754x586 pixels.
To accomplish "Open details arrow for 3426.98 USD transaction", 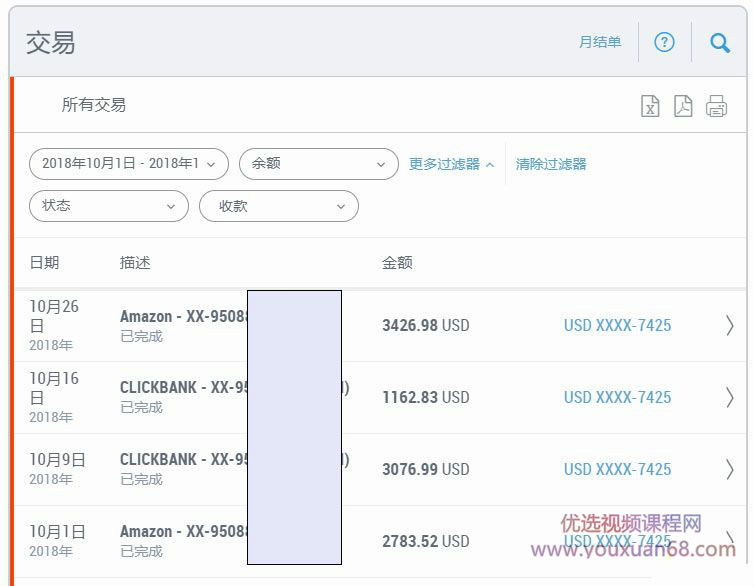I will [x=729, y=325].
